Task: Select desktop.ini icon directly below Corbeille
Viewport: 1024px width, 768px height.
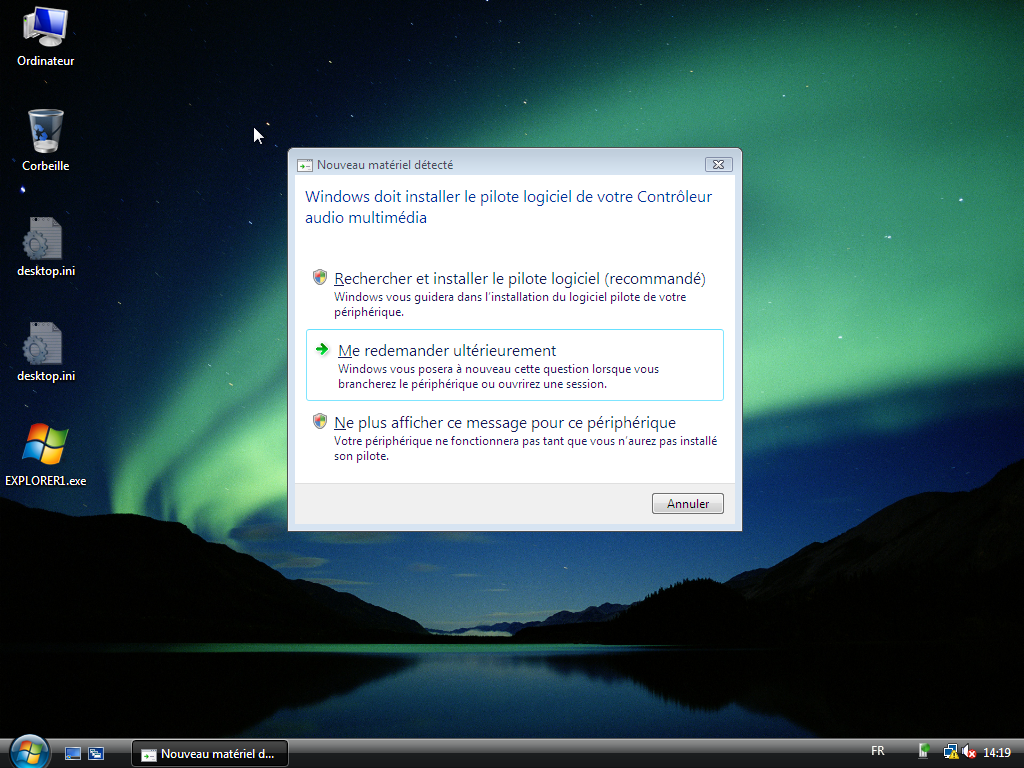Action: (45, 240)
